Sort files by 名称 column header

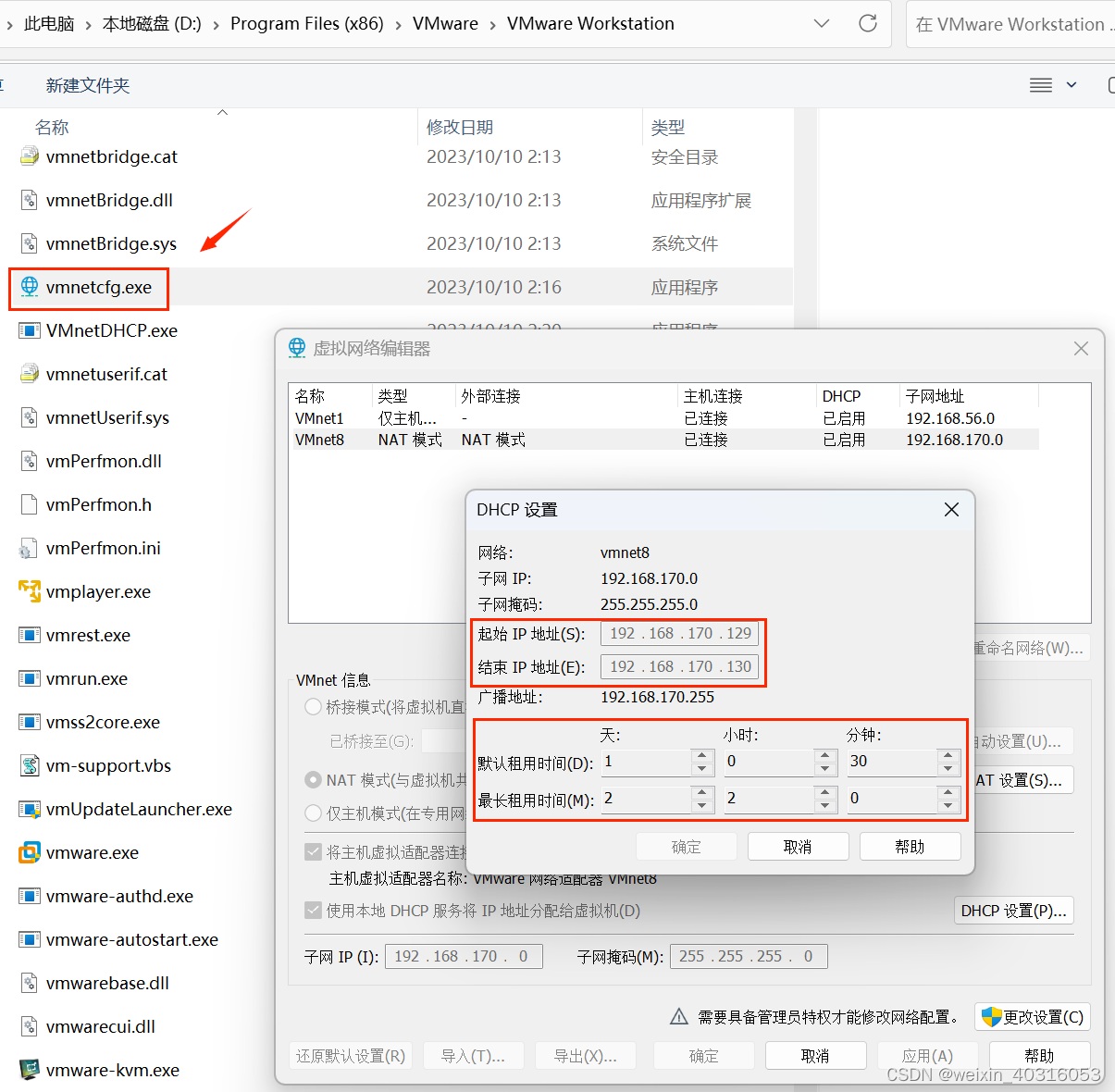52,127
